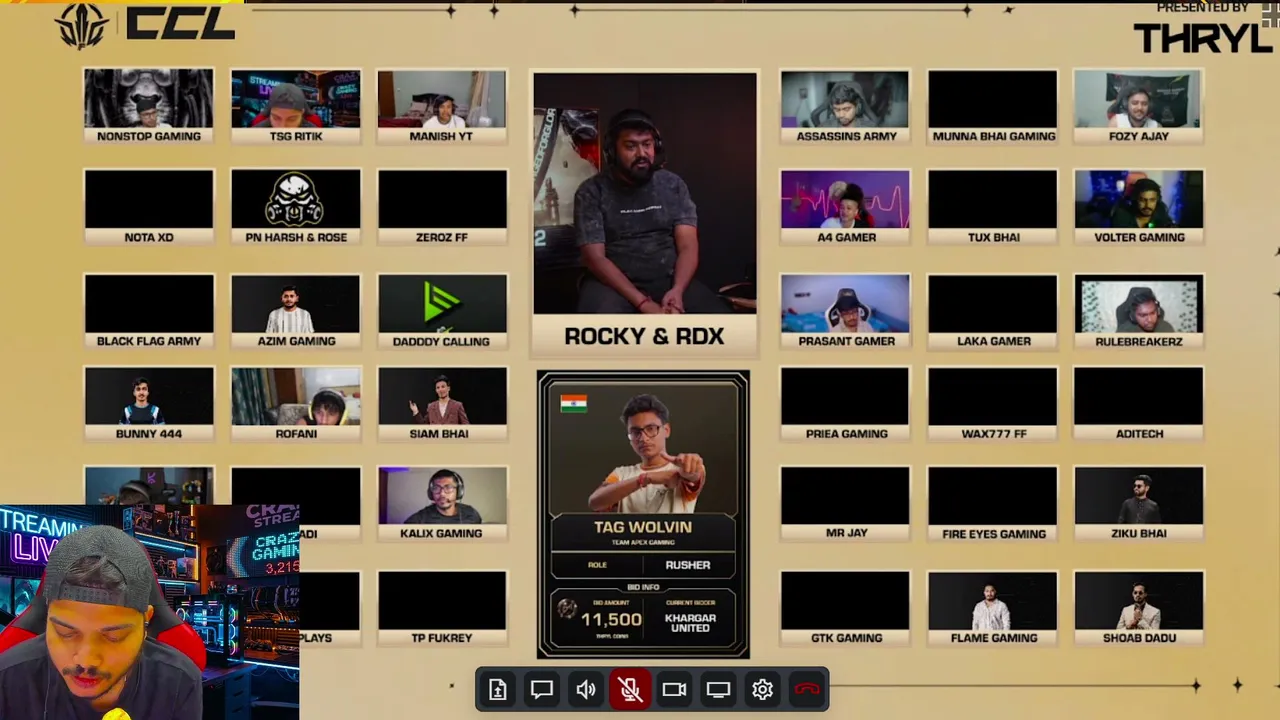Select the Nonstop Gaming video tile
The image size is (1280, 720).
click(x=149, y=106)
